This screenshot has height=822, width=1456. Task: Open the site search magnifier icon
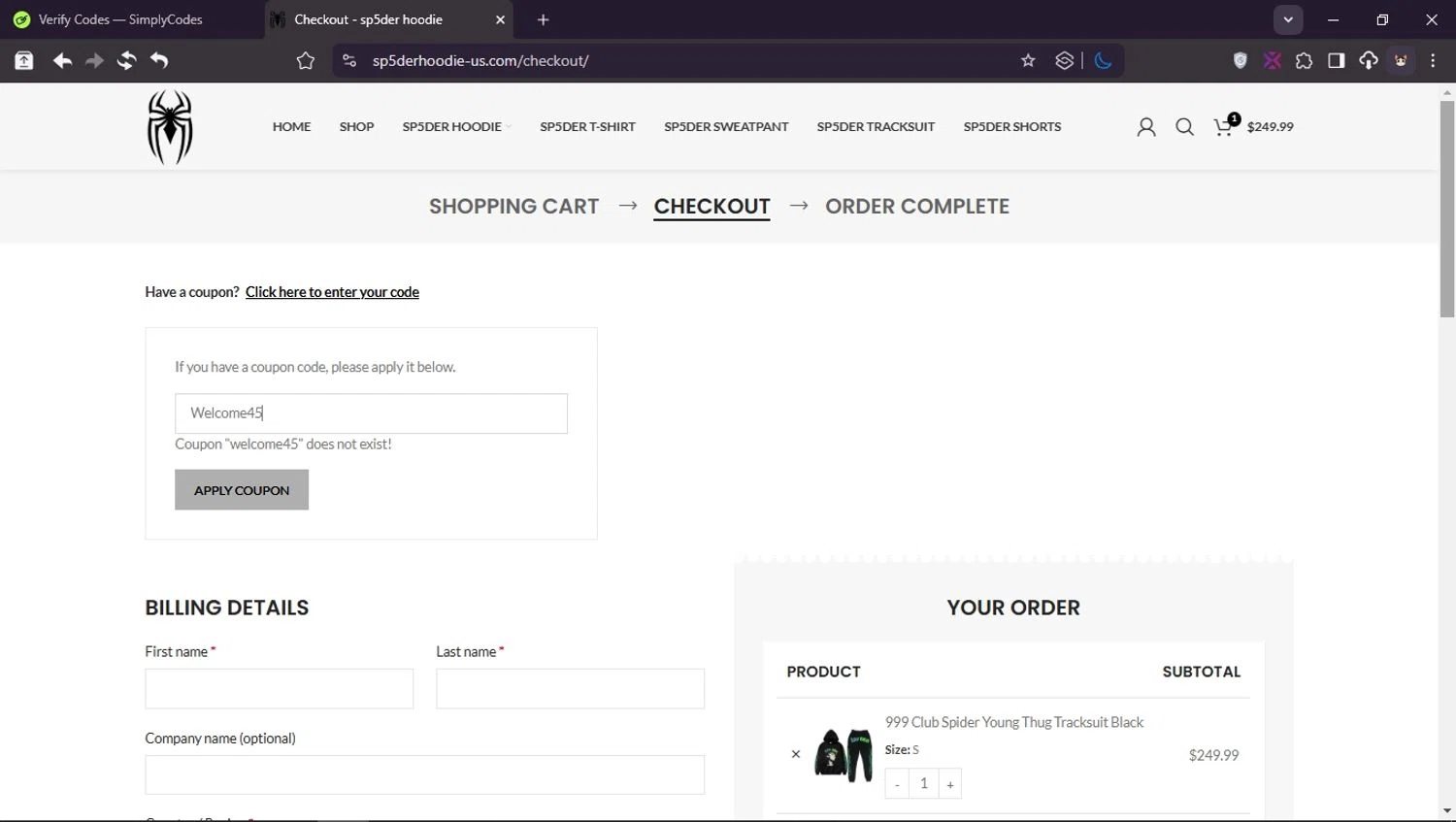coord(1184,127)
